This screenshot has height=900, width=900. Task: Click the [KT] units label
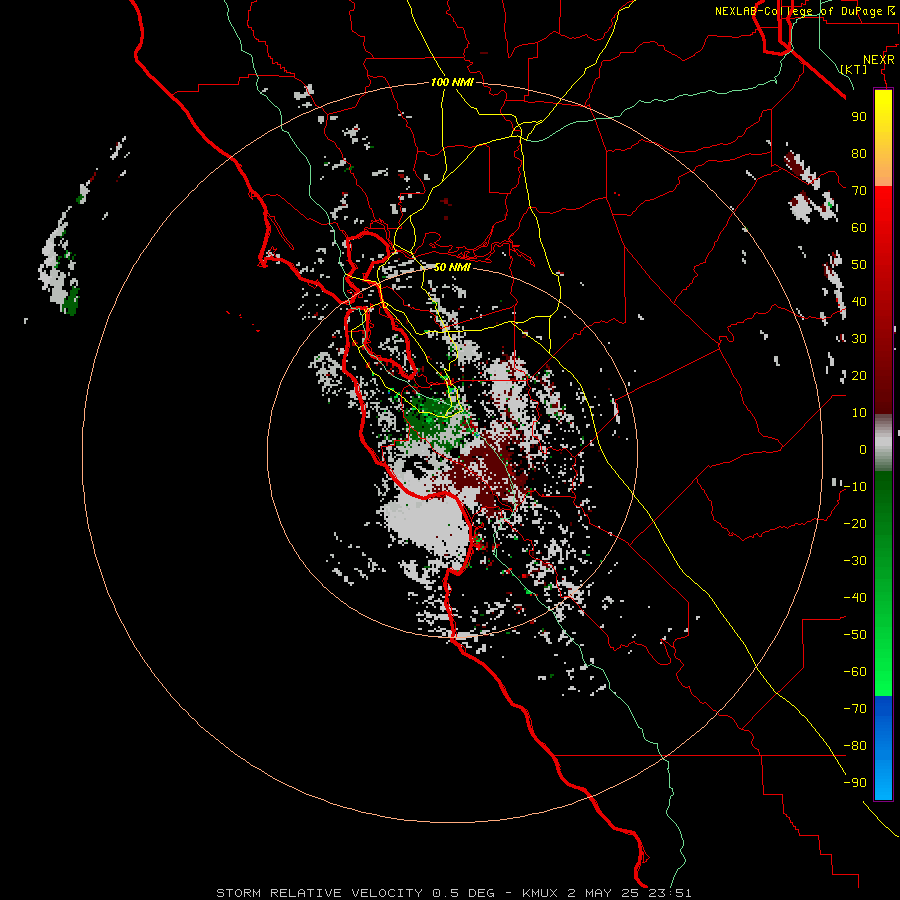click(x=854, y=69)
